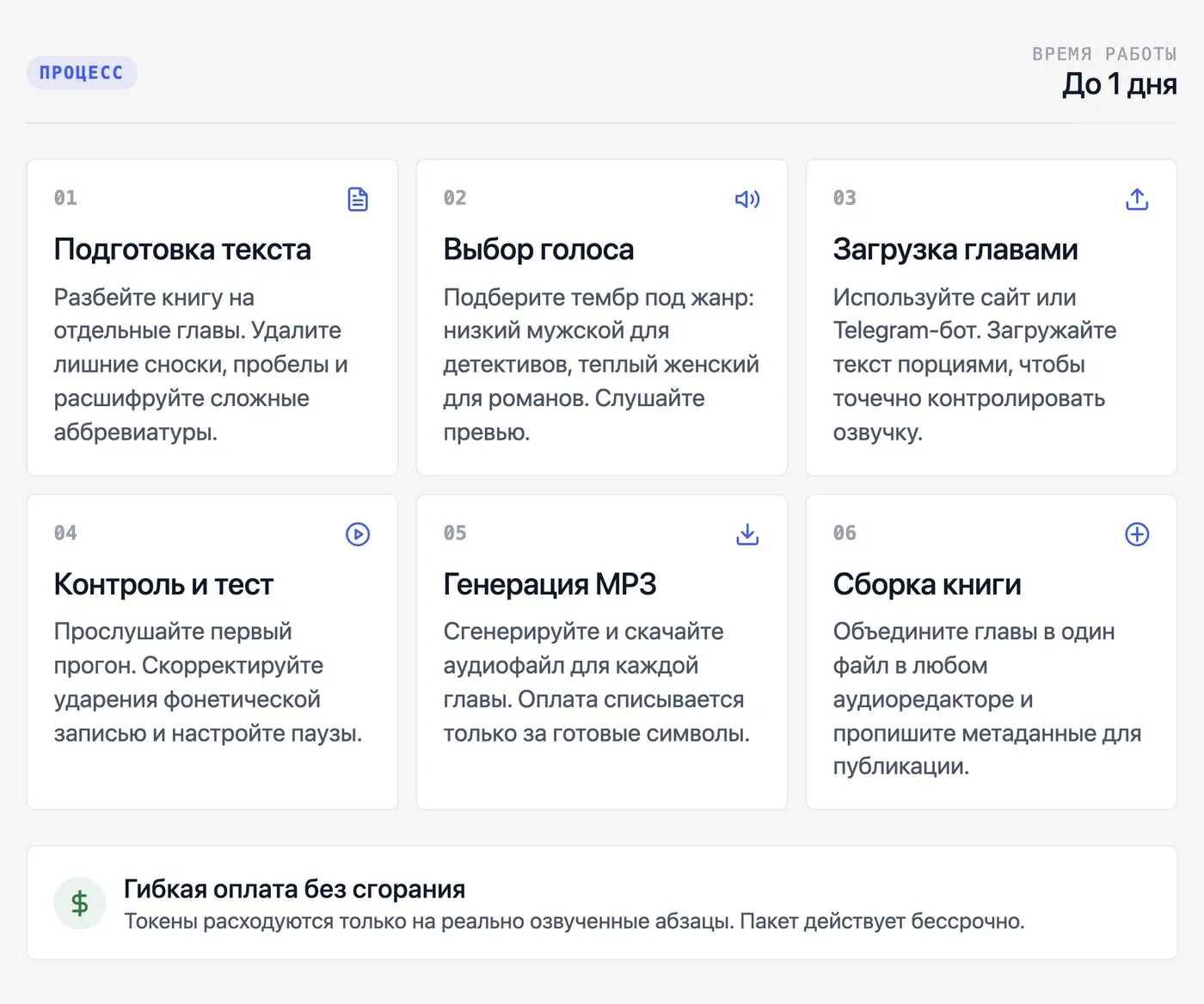This screenshot has height=1004, width=1204.
Task: Click the Токены расходуются payment note text
Action: (574, 921)
